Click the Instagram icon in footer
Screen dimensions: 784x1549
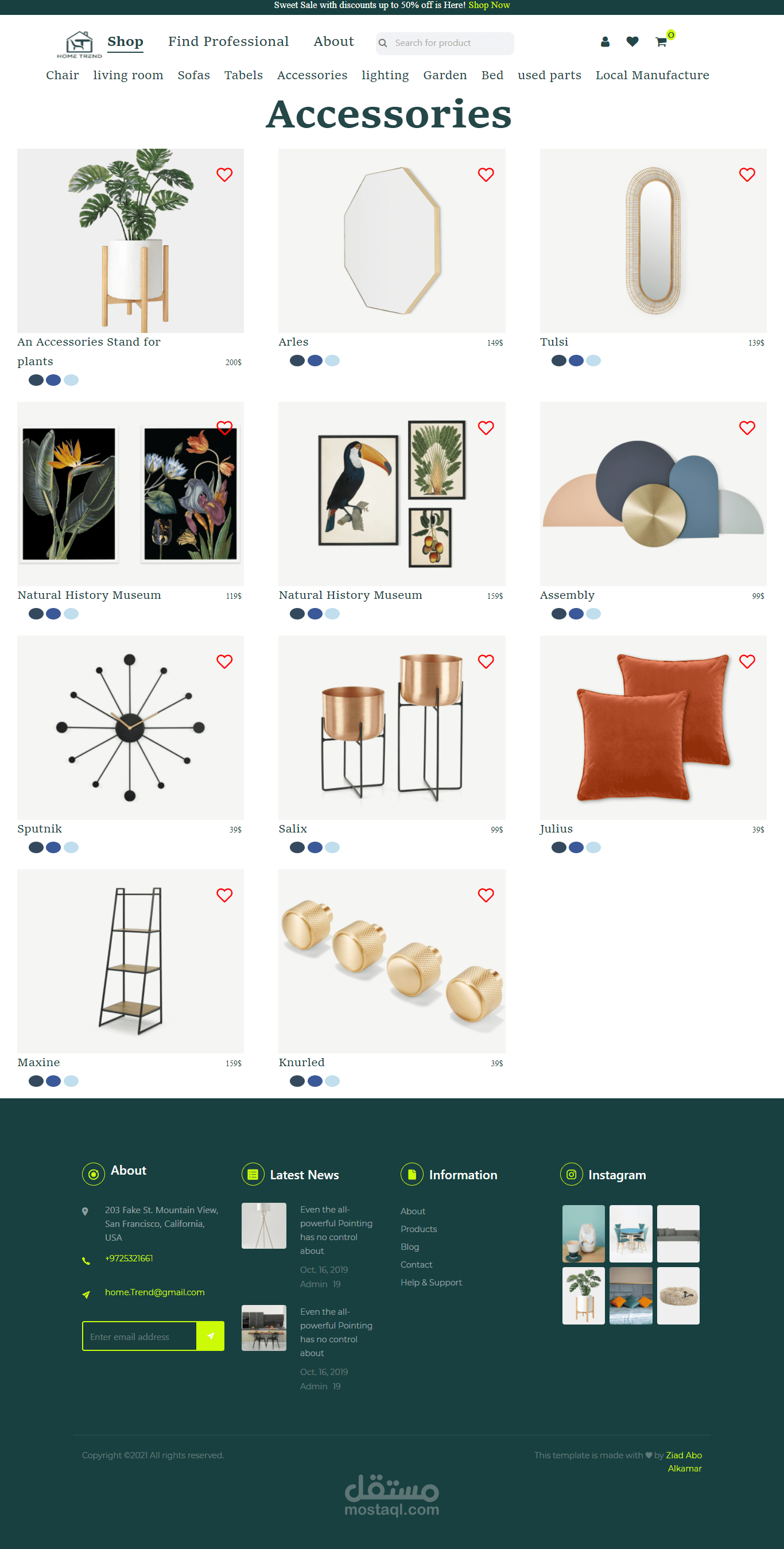point(570,1174)
